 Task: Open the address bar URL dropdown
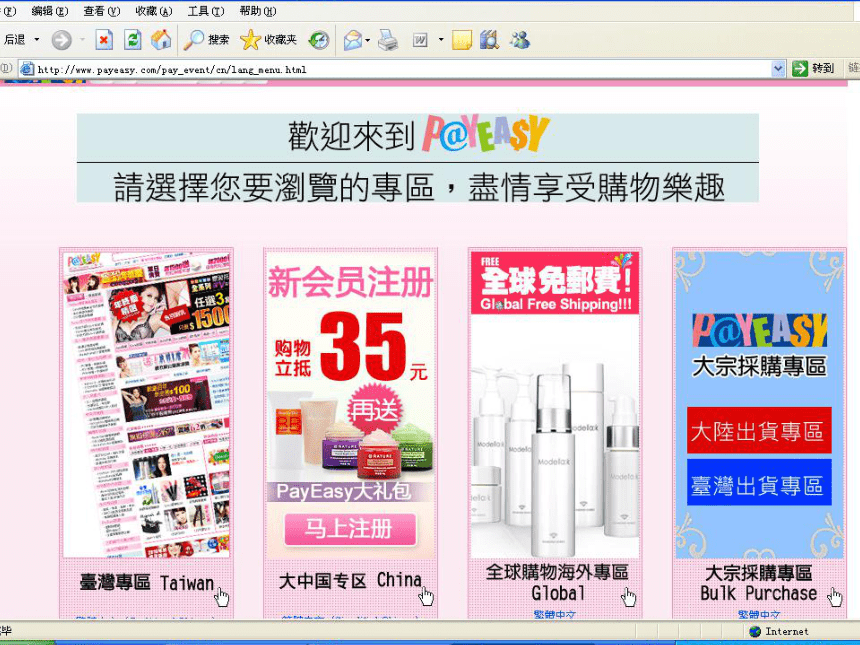(778, 69)
